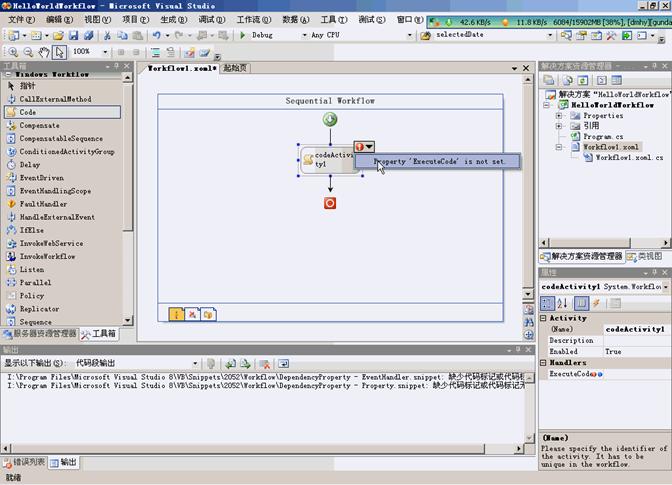Cut selection with the scissors icon

107,36
